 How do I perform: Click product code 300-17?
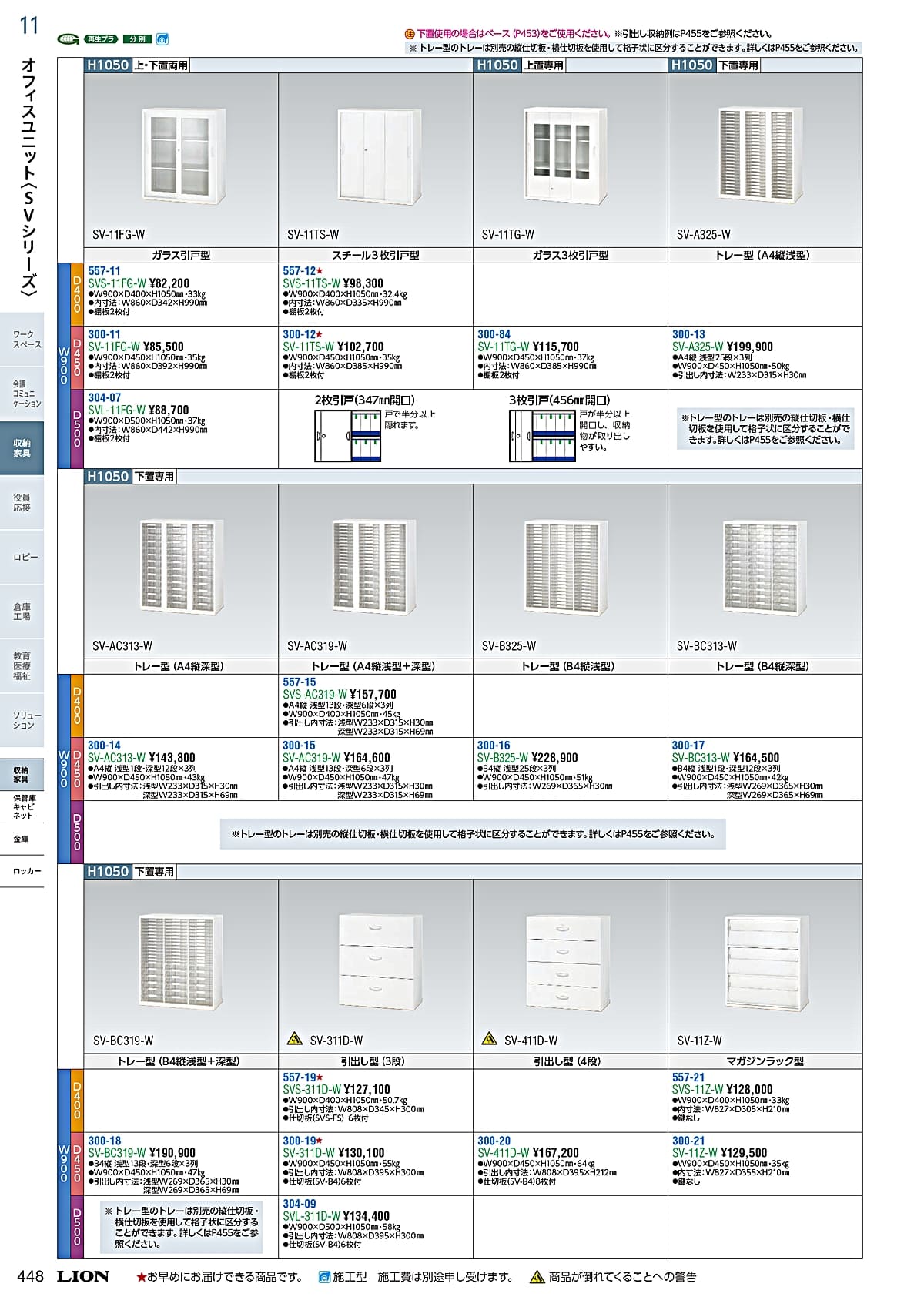(x=688, y=746)
